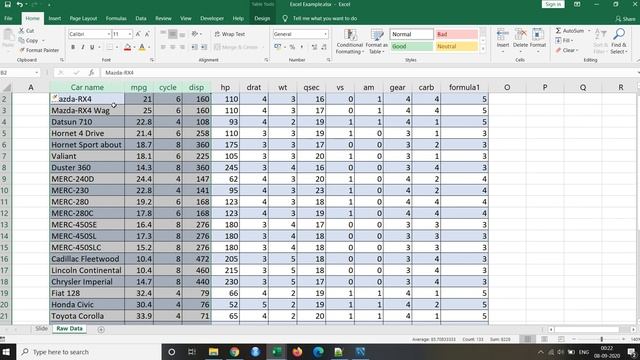This screenshot has width=640, height=360.
Task: Click the Copy button
Action: 29,40
